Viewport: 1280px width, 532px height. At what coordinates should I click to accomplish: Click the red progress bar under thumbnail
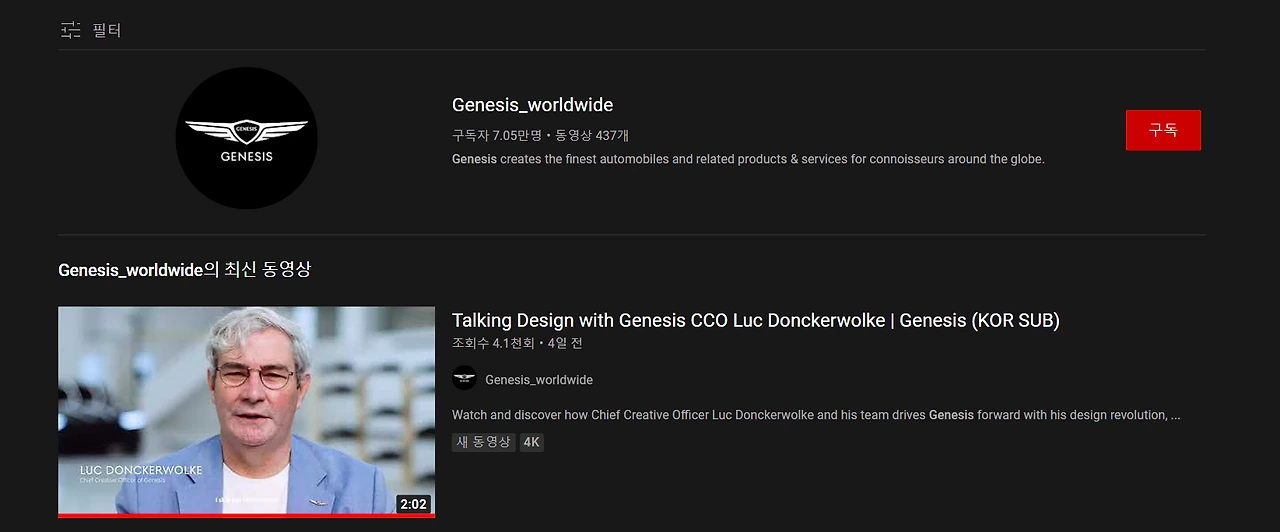(247, 516)
